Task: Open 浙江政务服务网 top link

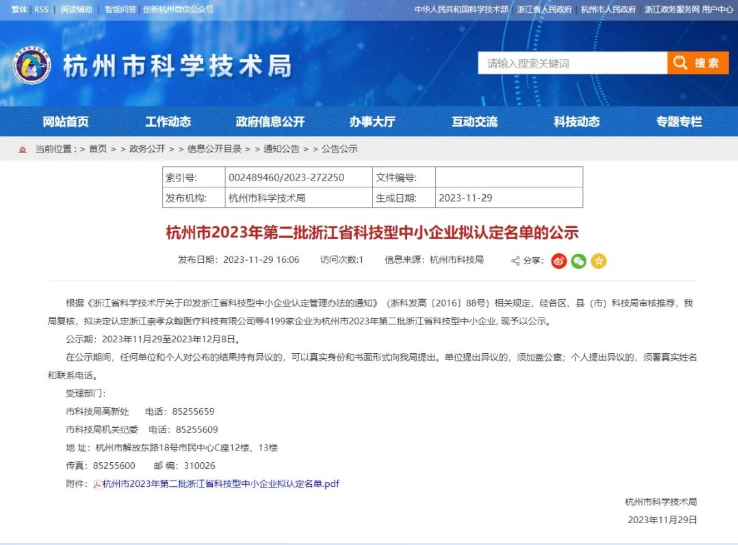Action: (670, 9)
